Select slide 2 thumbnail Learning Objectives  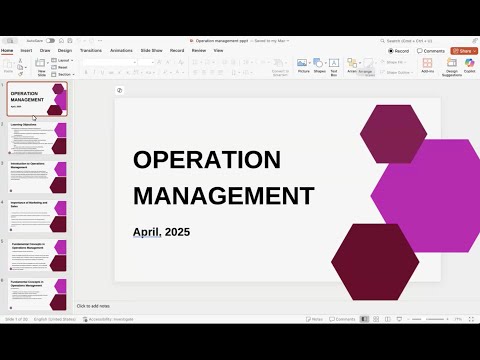pos(37,138)
